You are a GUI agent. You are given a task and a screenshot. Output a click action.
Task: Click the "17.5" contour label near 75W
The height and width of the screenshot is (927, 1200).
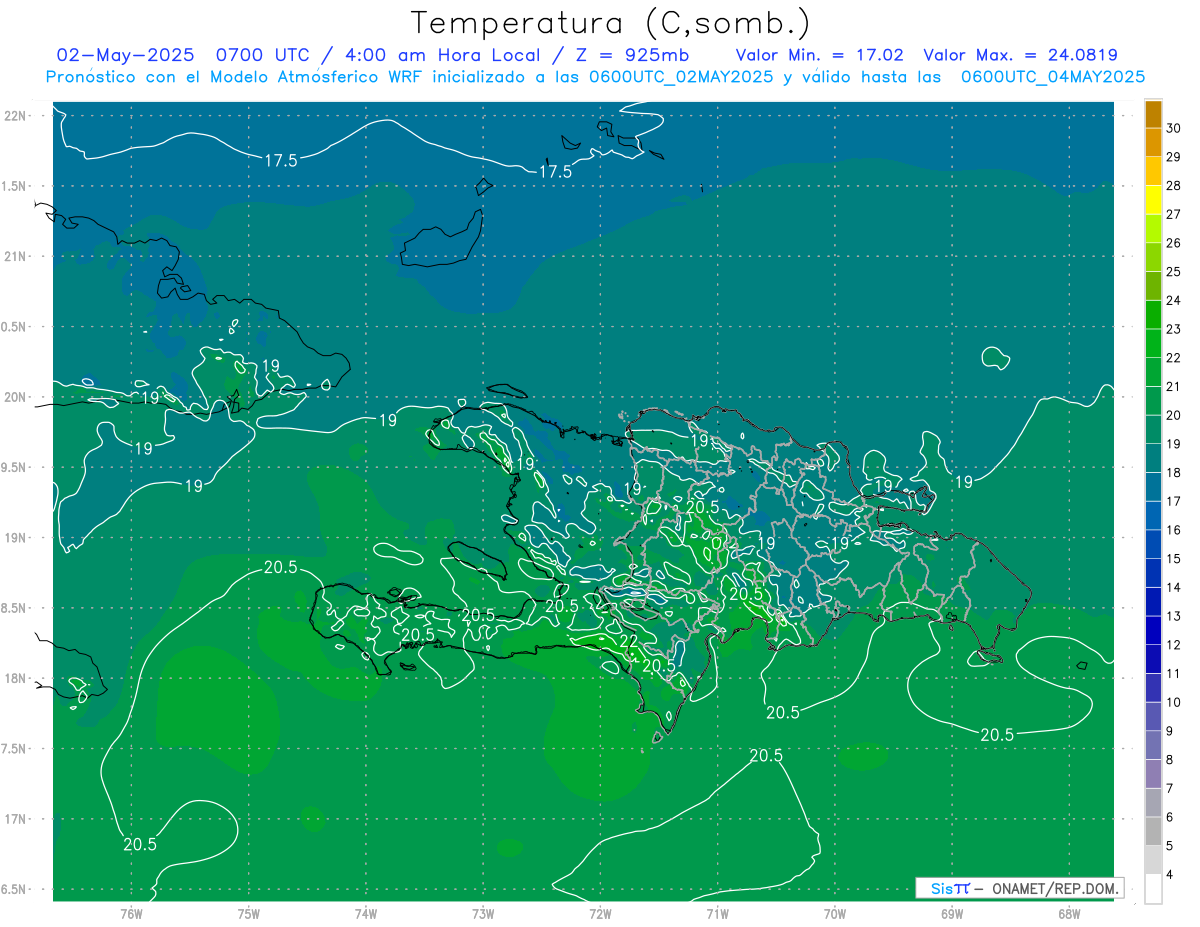click(281, 160)
